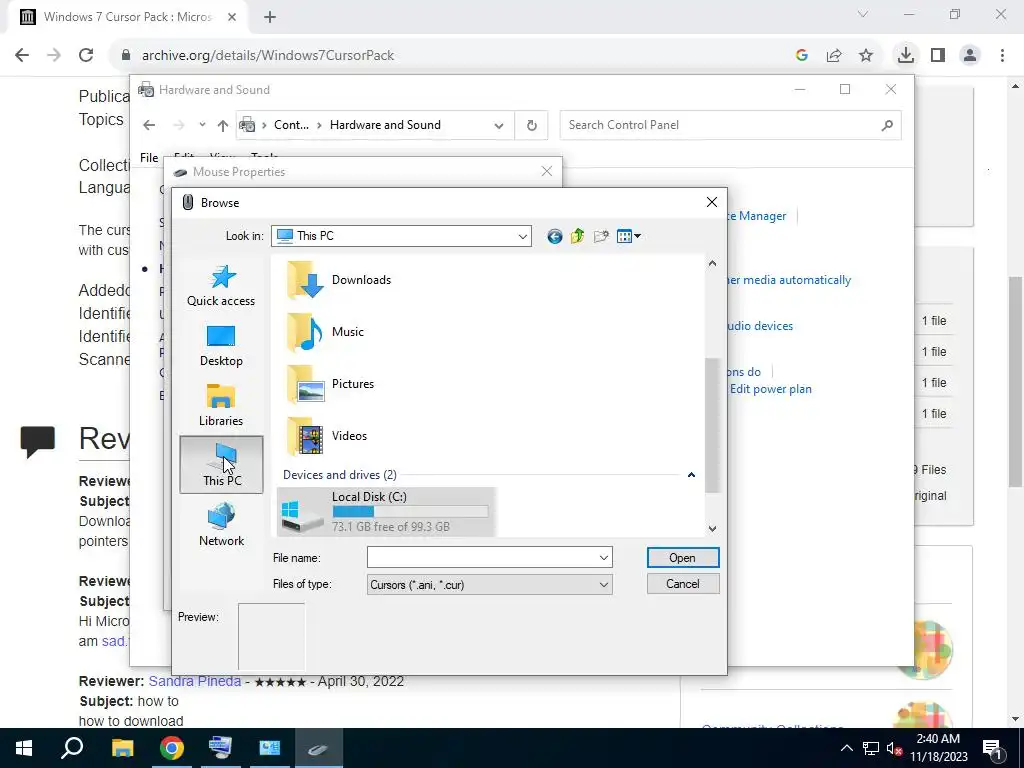Viewport: 1024px width, 768px height.
Task: Expand the Look in dropdown
Action: (522, 236)
